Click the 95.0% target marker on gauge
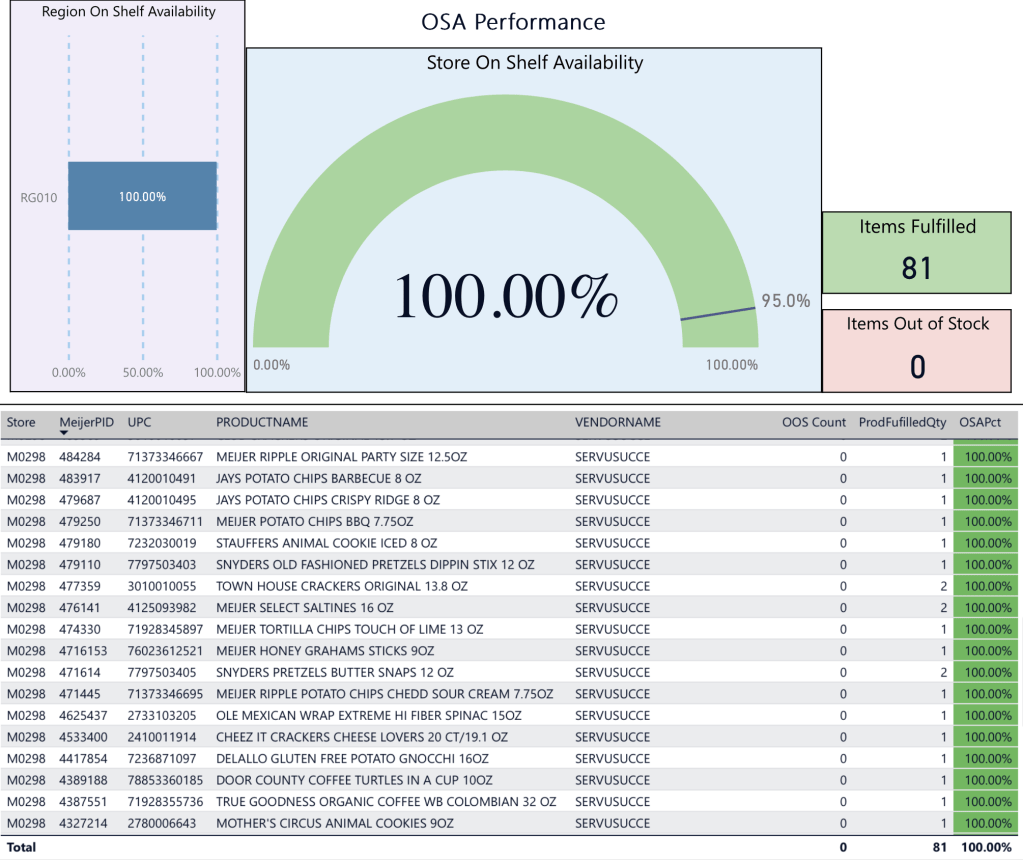This screenshot has height=860, width=1023. point(718,313)
